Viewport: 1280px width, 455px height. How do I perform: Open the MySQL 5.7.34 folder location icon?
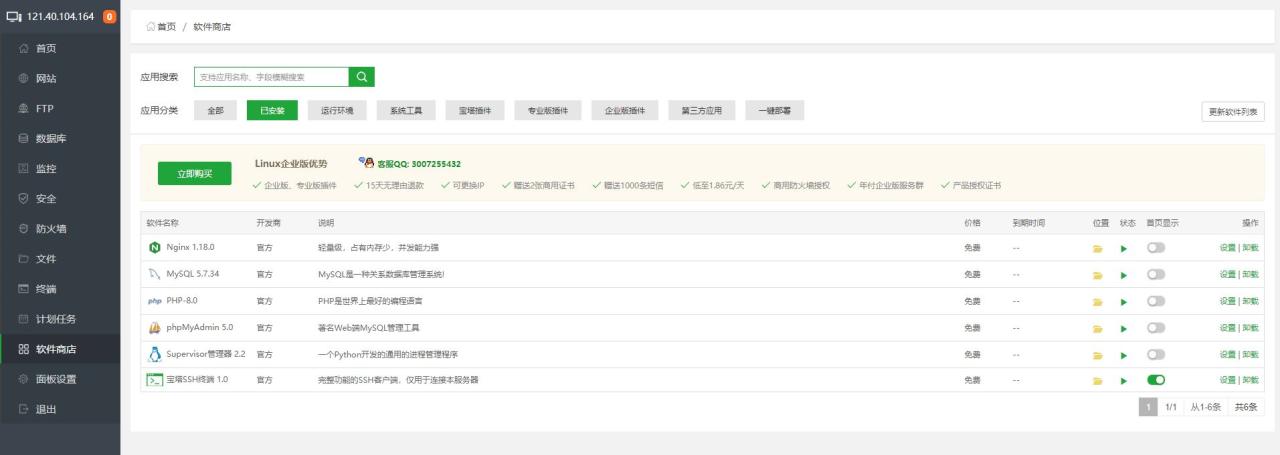(x=1097, y=274)
